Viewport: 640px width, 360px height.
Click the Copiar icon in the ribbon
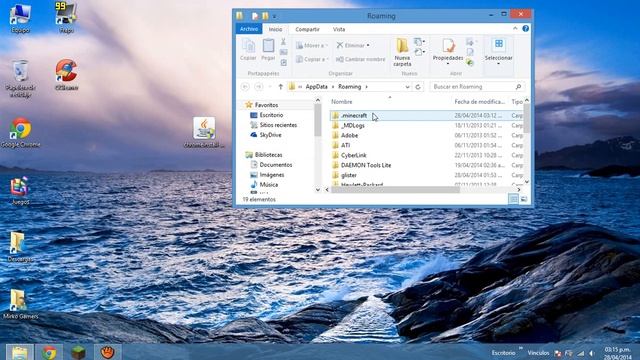(x=248, y=49)
